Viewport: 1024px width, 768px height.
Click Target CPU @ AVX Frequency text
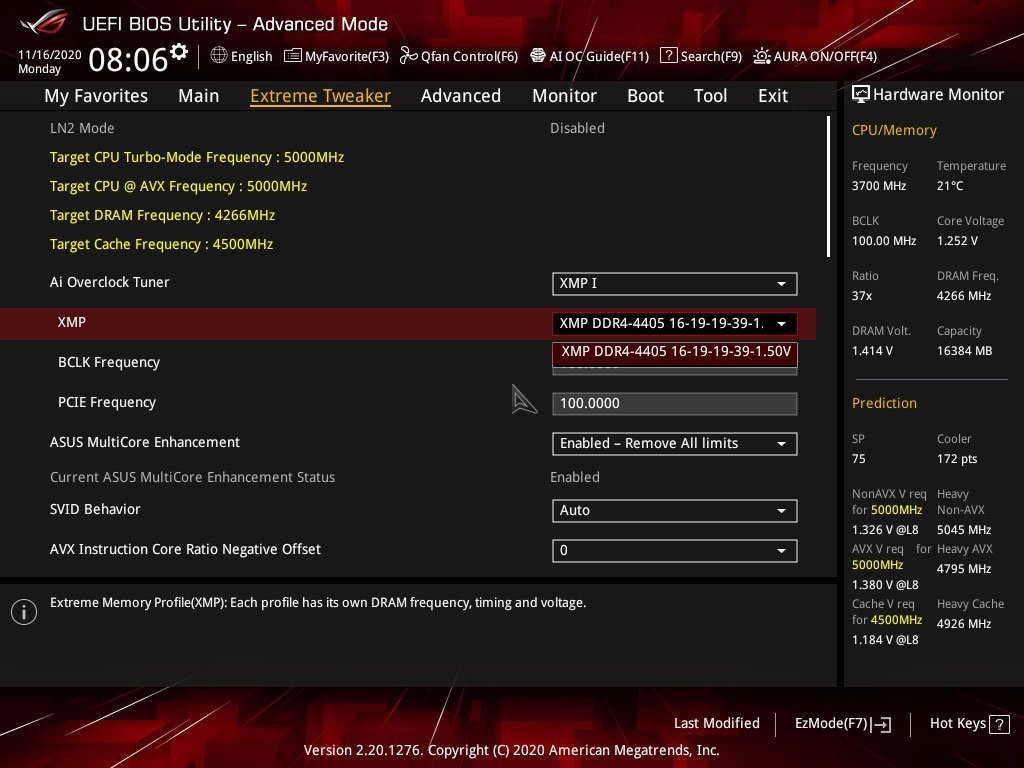click(178, 185)
